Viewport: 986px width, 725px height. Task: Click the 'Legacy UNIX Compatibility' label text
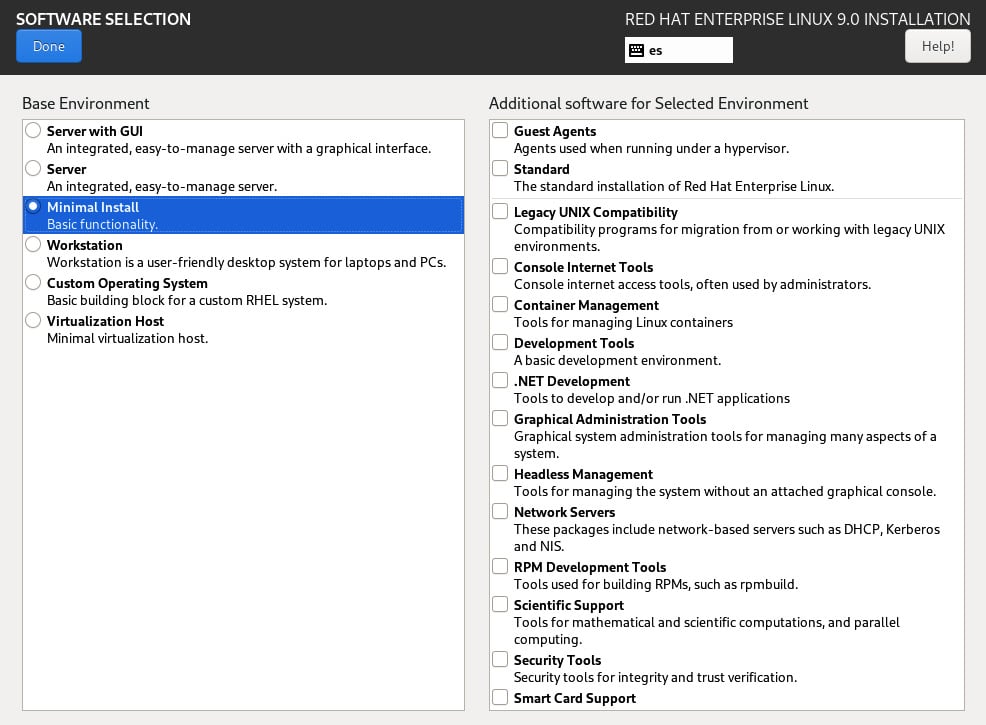[596, 213]
